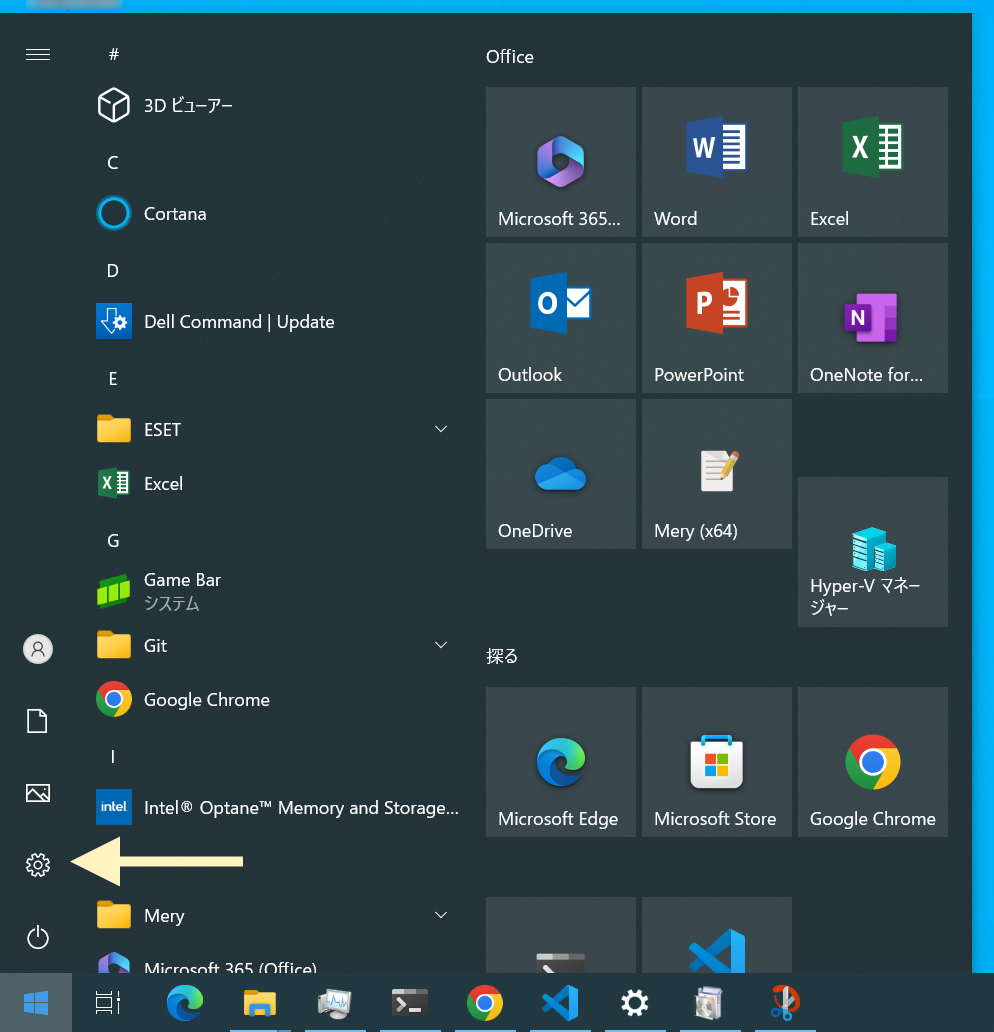Image resolution: width=994 pixels, height=1032 pixels.
Task: Open Game Bar in the app list
Action: (x=276, y=592)
